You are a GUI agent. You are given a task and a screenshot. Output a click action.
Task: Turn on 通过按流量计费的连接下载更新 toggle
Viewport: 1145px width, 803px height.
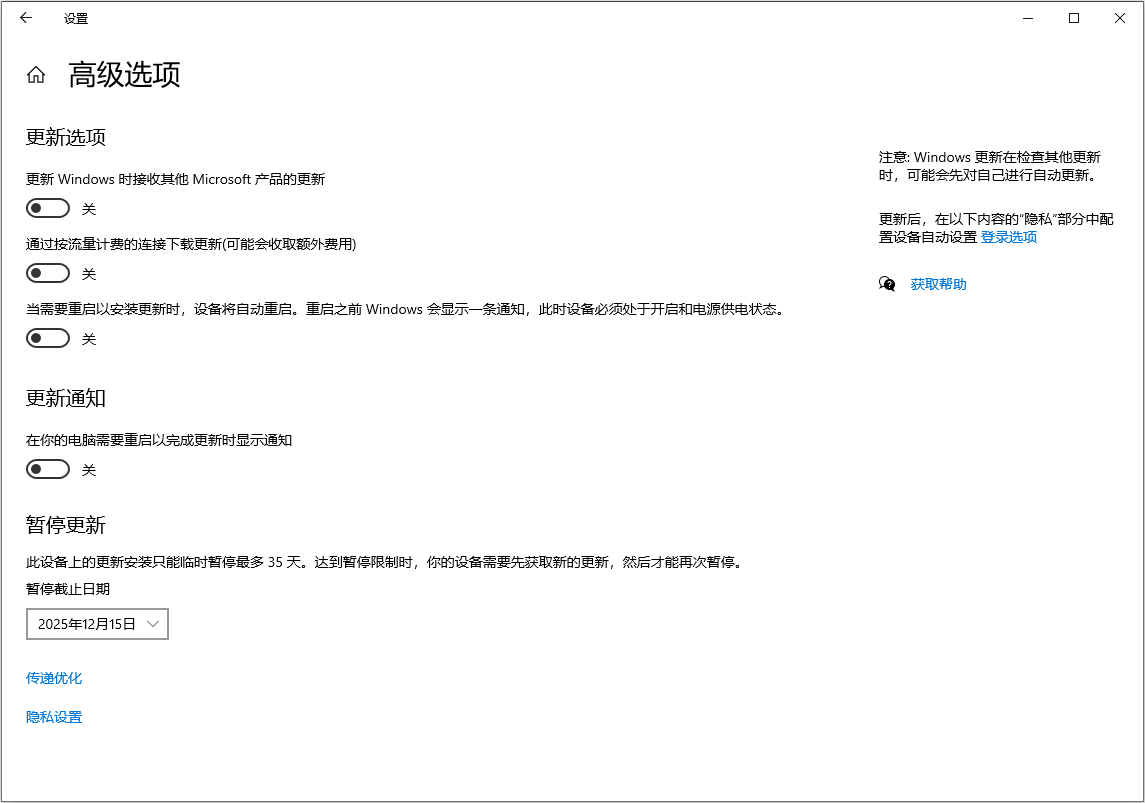coord(48,273)
